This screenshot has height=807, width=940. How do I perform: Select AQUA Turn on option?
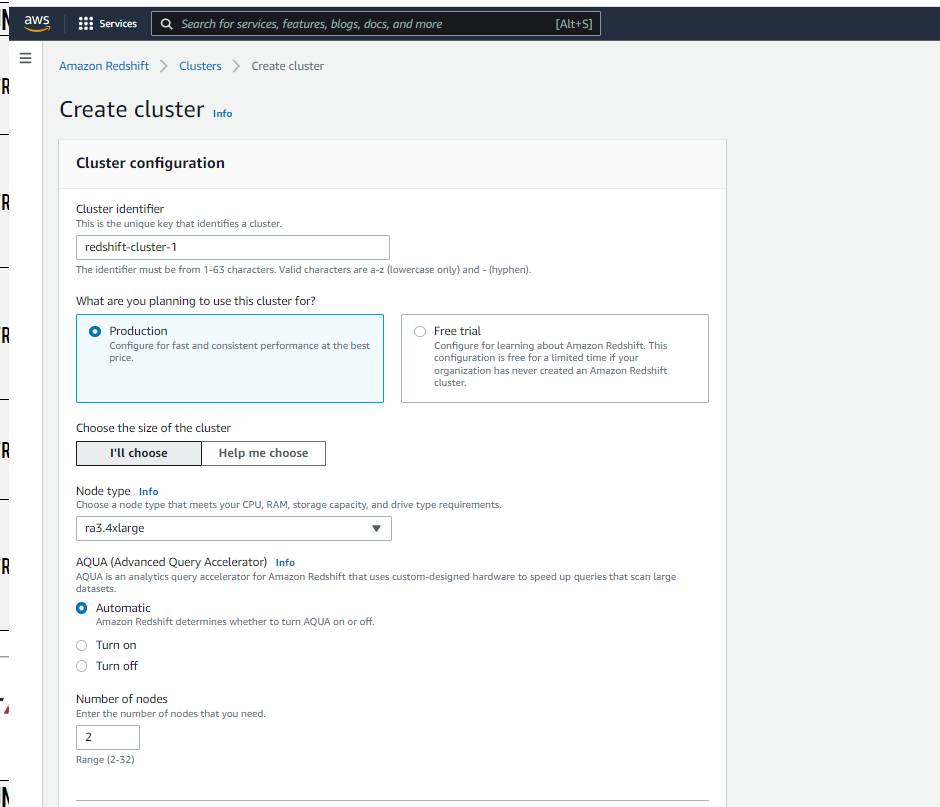[x=82, y=645]
